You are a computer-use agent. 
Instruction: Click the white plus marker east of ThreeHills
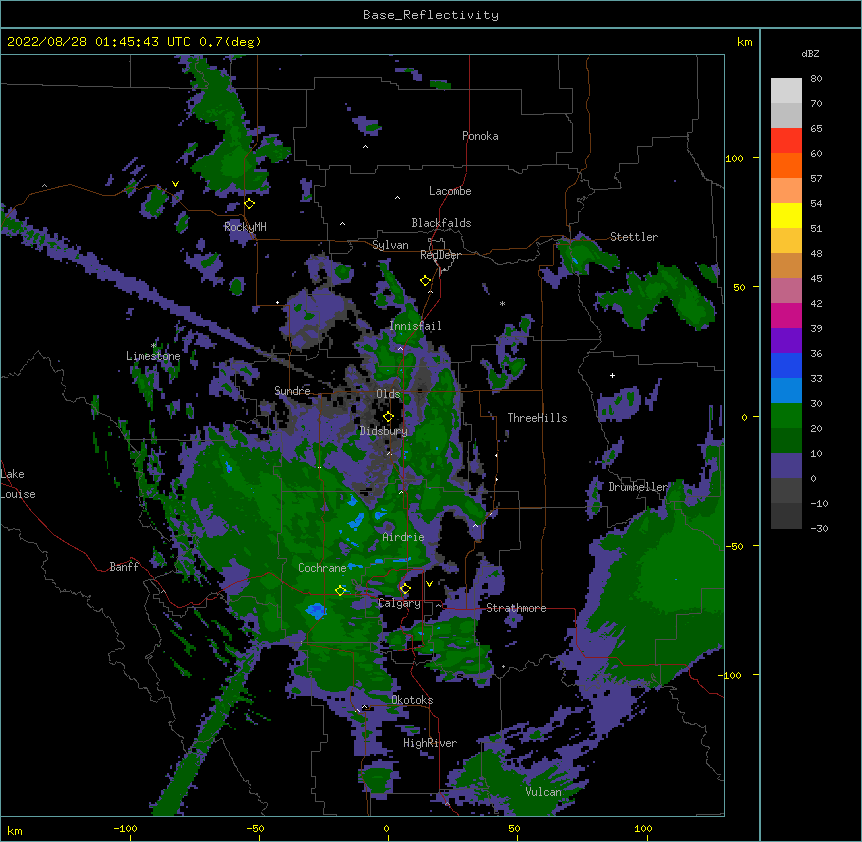pos(612,375)
